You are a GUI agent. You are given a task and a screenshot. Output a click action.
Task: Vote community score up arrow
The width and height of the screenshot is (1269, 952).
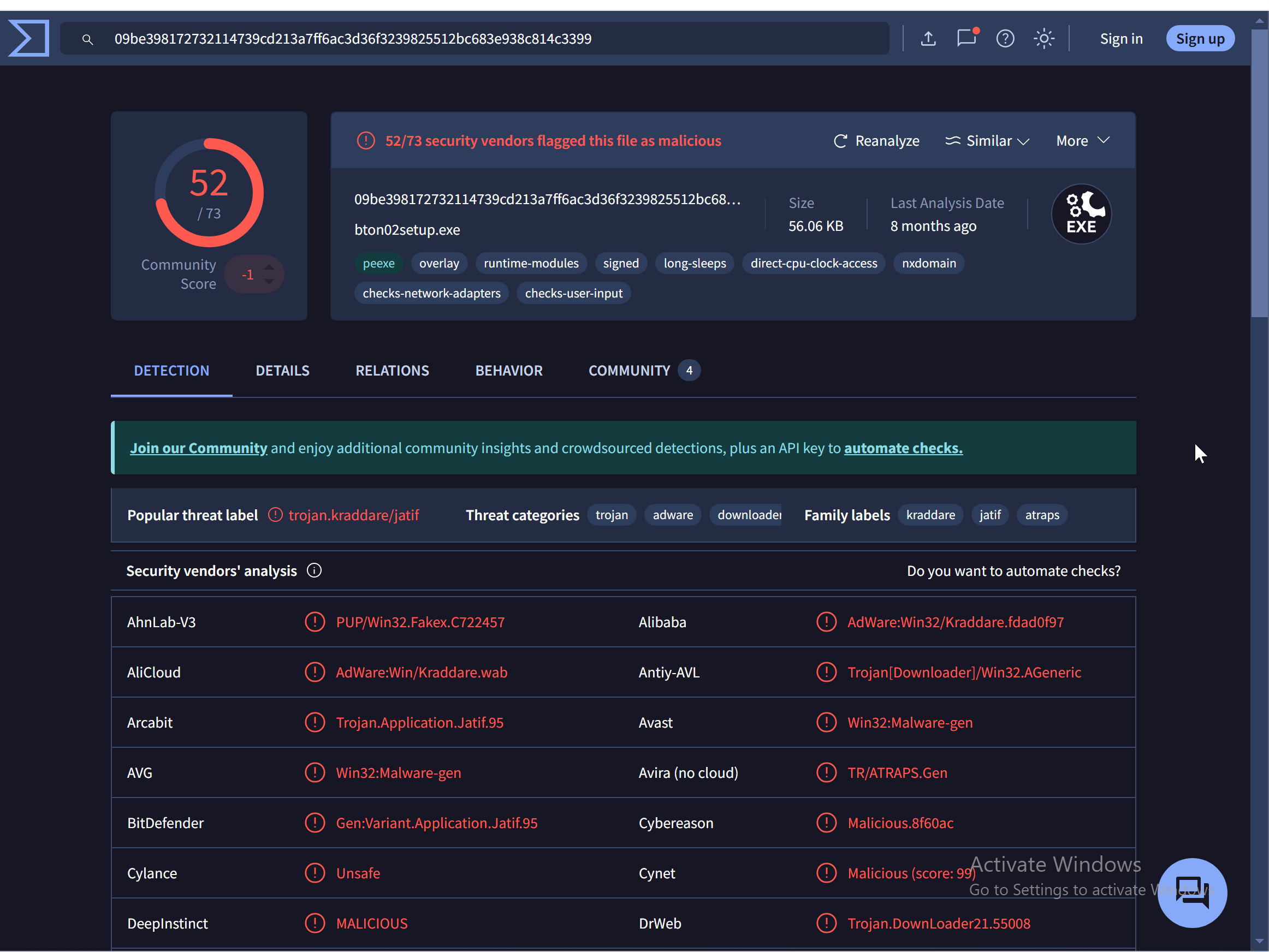coord(269,267)
